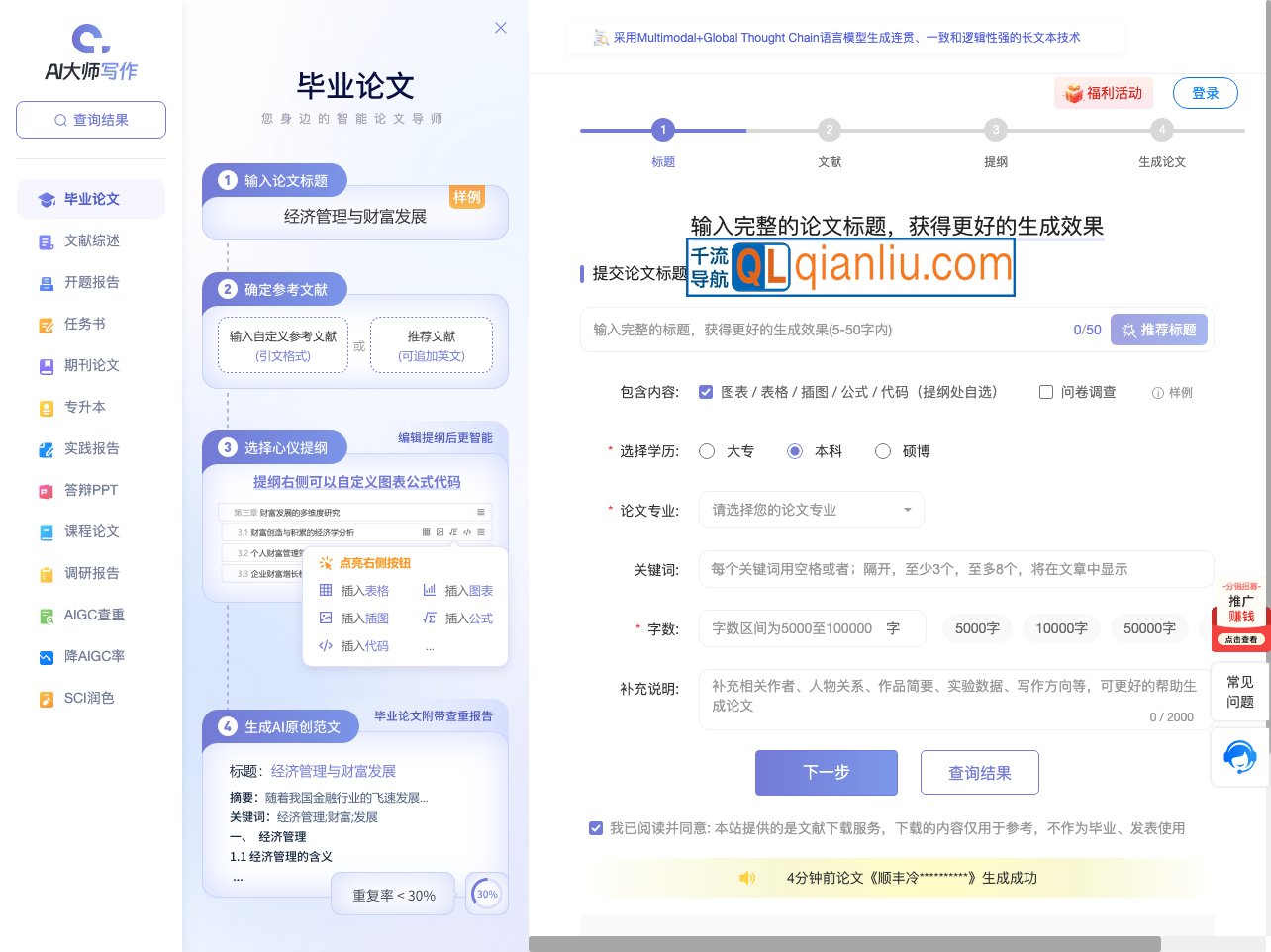Click the 30% repetition rate progress circle
1271x952 pixels.
486,894
